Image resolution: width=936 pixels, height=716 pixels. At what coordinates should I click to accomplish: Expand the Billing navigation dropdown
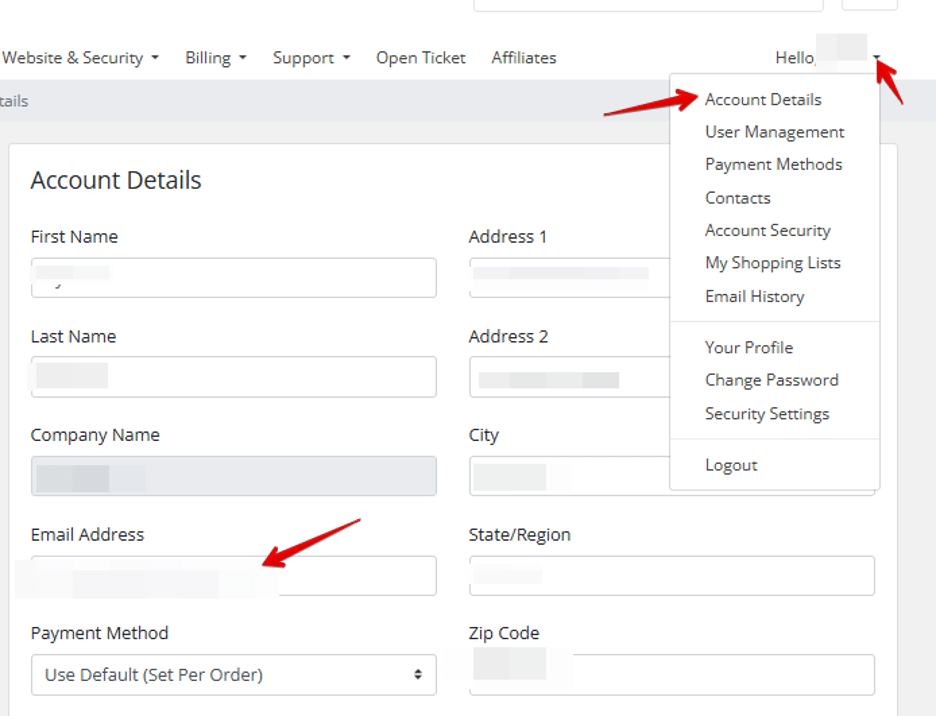pos(215,58)
